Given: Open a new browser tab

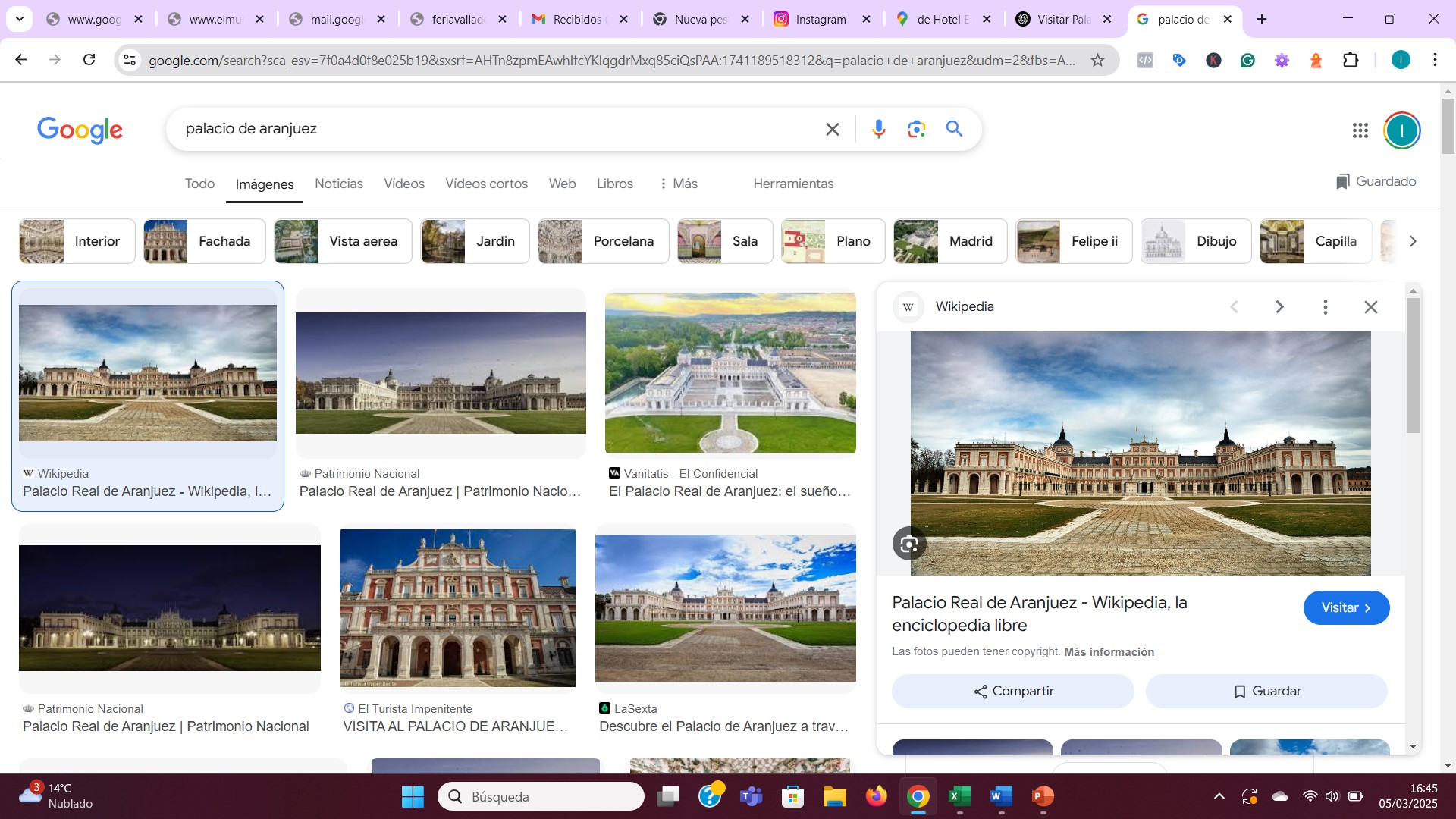Looking at the screenshot, I should coord(1262,19).
